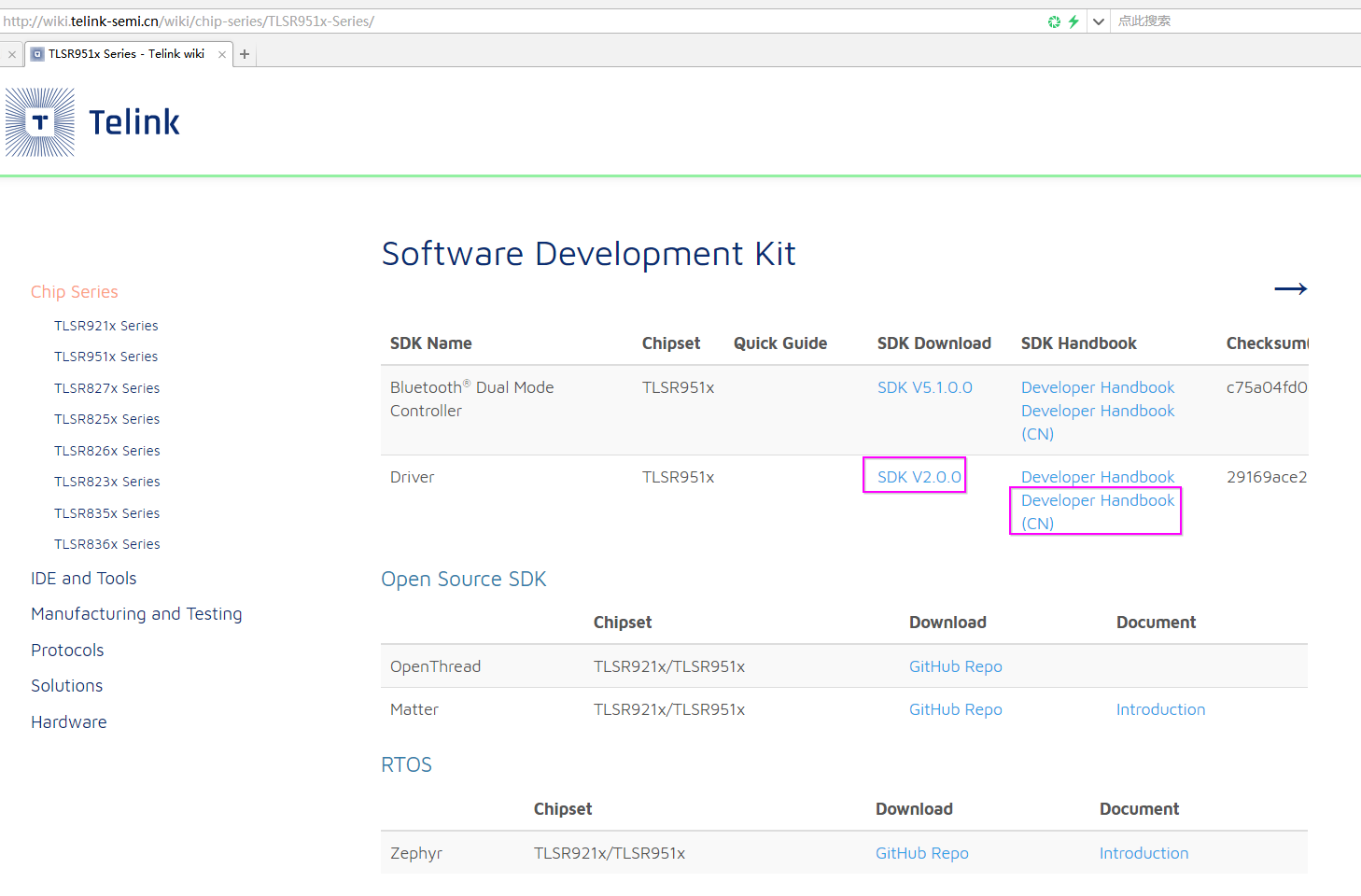
Task: Click the right arrow above the SDK table
Action: [1291, 289]
